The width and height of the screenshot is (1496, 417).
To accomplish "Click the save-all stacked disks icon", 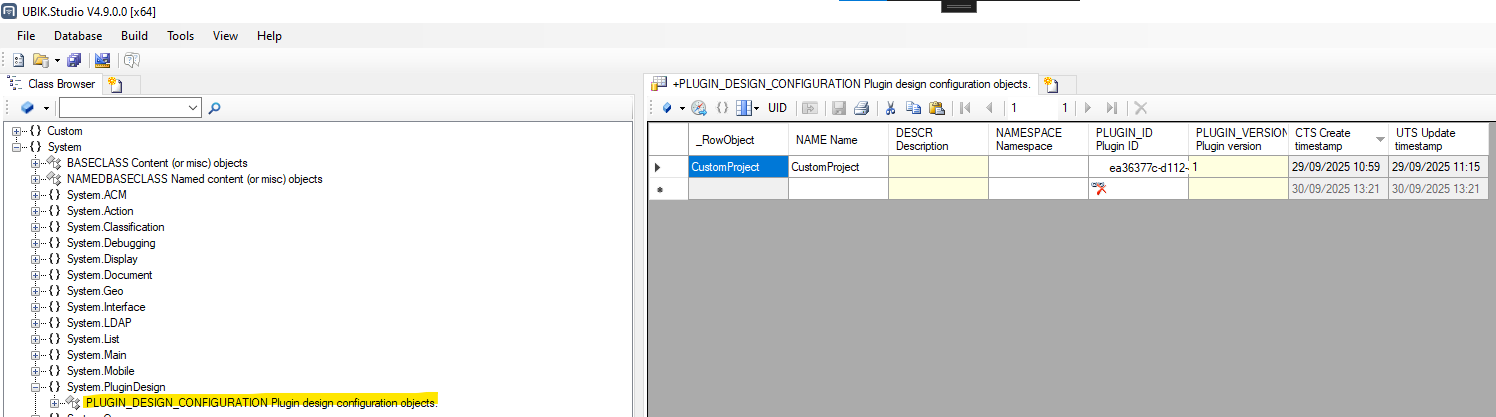I will tap(74, 61).
